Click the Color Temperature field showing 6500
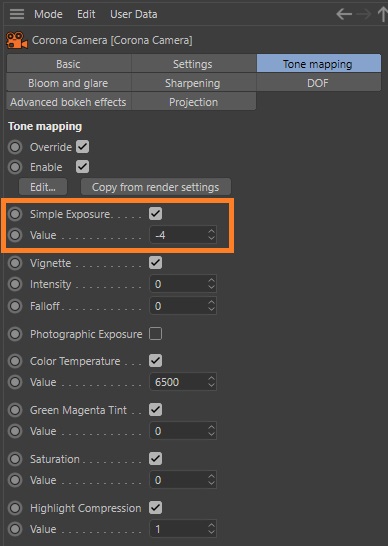This screenshot has width=388, height=546. click(183, 382)
